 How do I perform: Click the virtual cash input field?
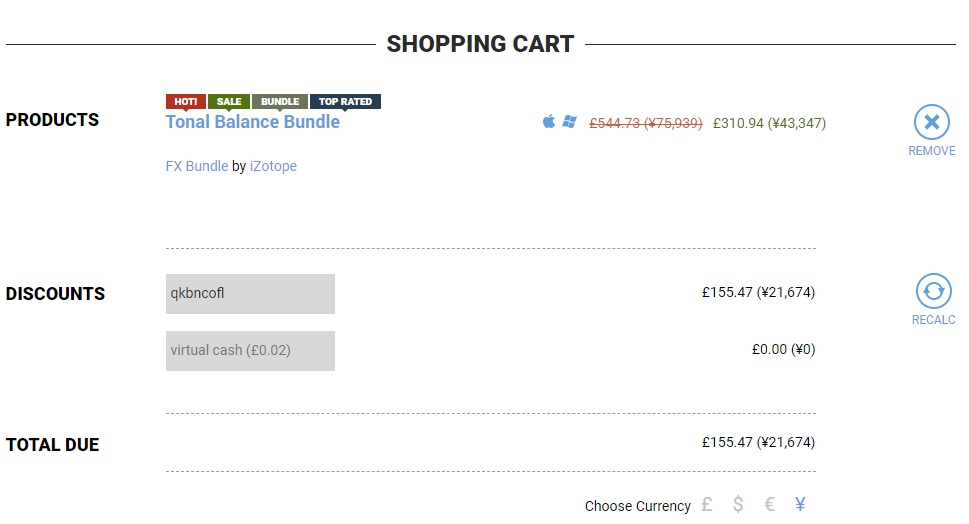250,350
